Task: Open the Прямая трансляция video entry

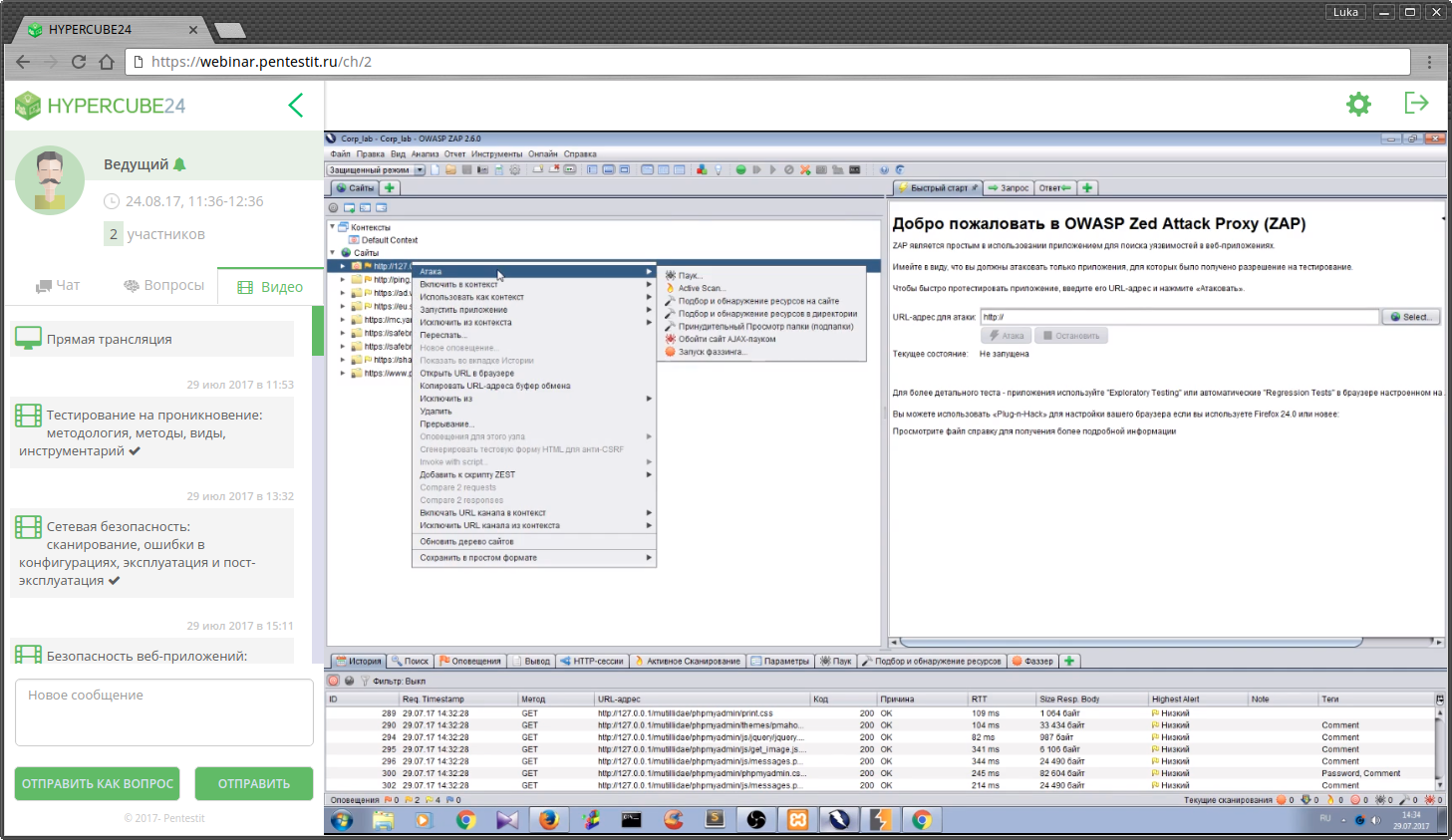Action: tap(152, 339)
